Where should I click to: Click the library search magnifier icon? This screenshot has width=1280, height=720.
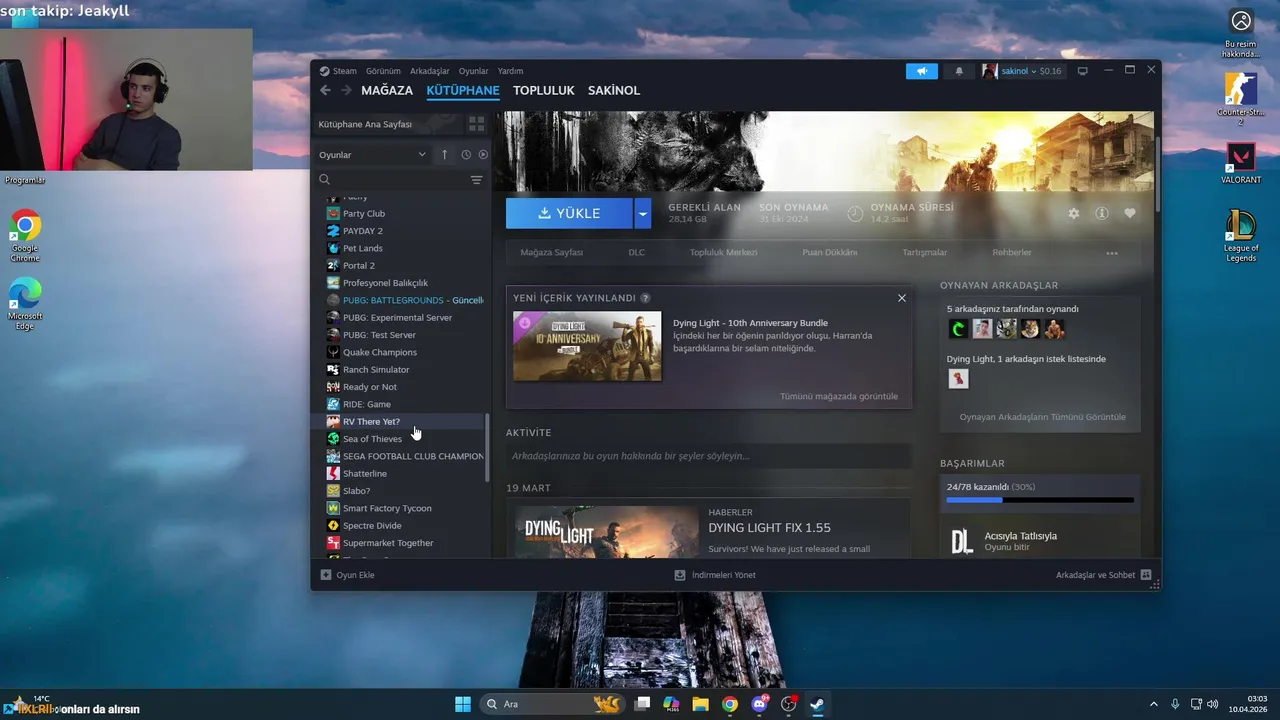(x=324, y=180)
